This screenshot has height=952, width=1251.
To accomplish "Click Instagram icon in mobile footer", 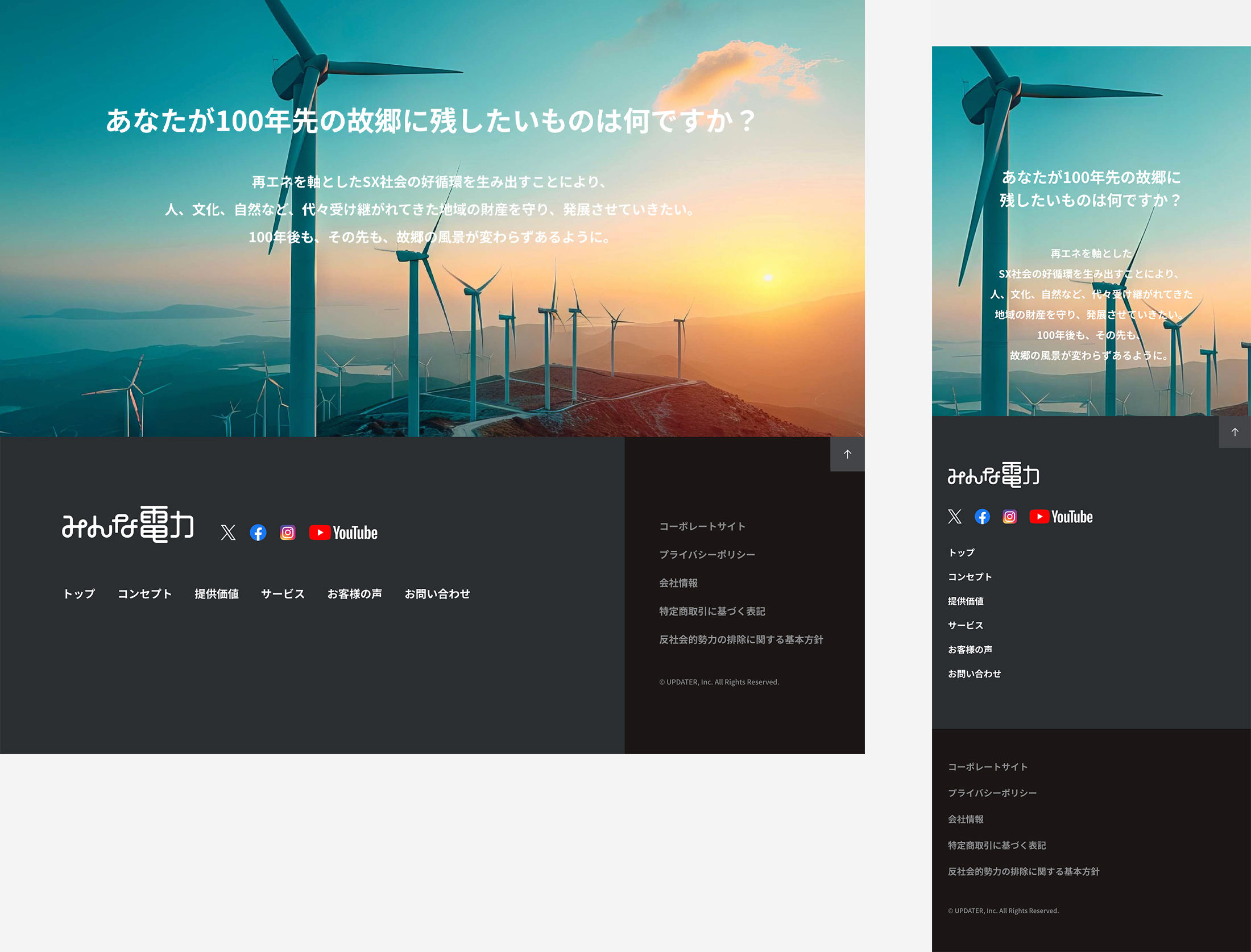I will pyautogui.click(x=1009, y=517).
